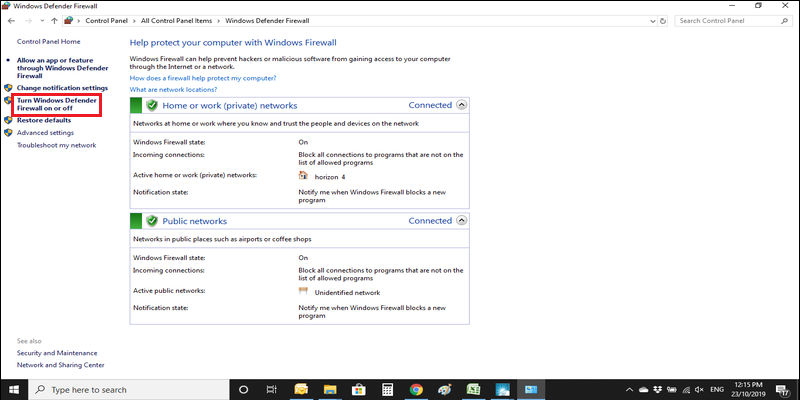Open Excel from the taskbar

tap(473, 390)
